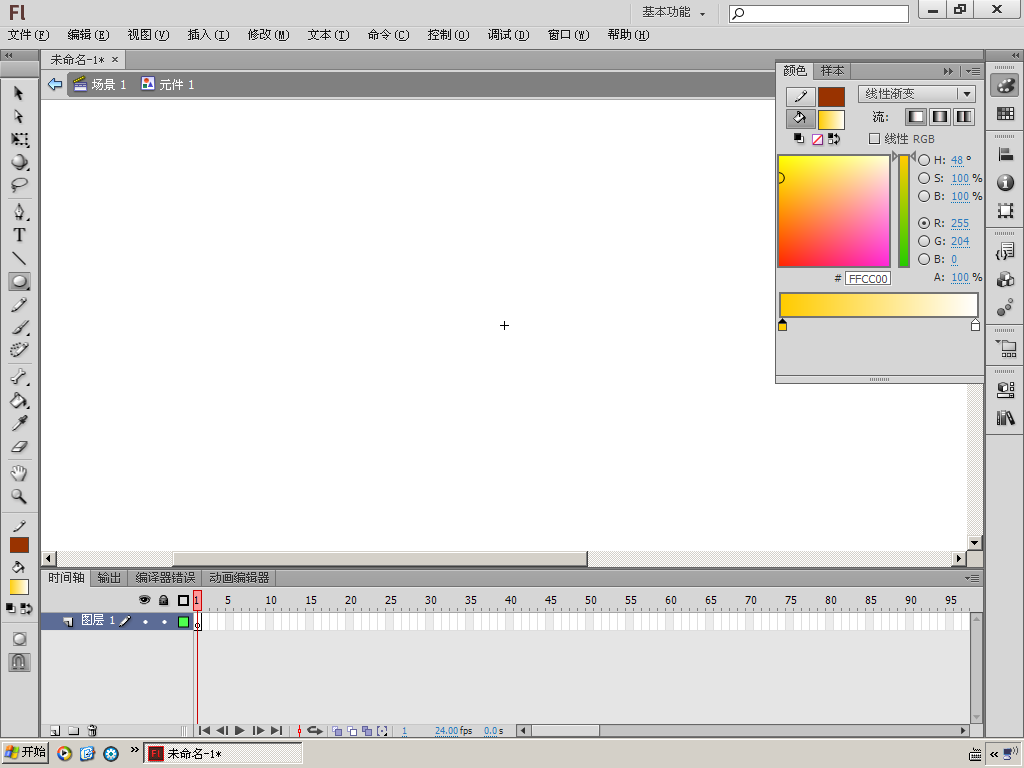
Task: Expand the right dock panels
Action: tap(1015, 56)
